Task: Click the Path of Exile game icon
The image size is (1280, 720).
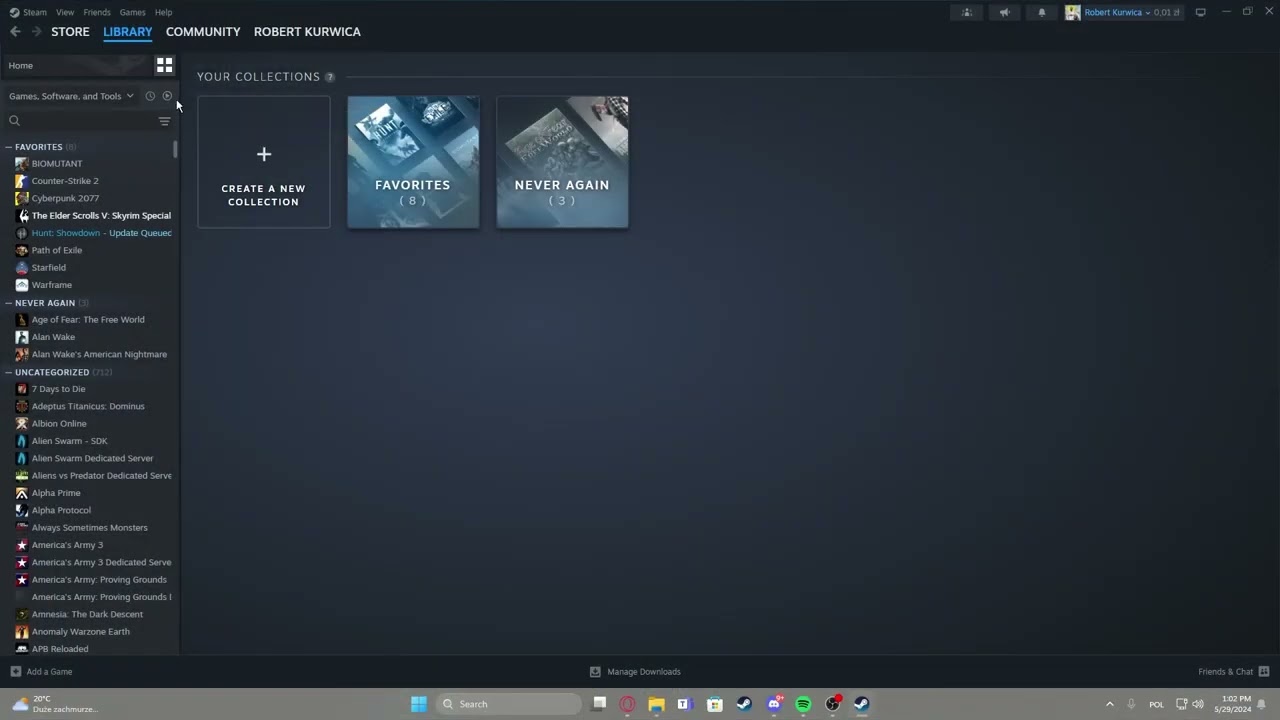Action: tap(22, 250)
